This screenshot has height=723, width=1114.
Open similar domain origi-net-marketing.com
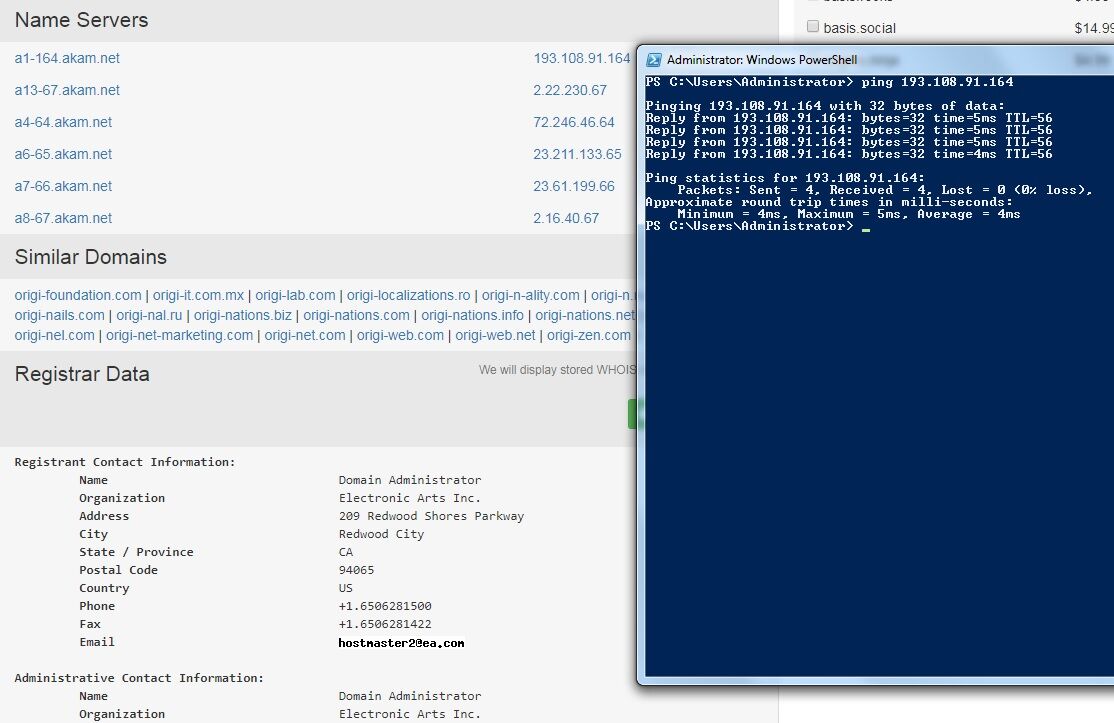tap(180, 335)
